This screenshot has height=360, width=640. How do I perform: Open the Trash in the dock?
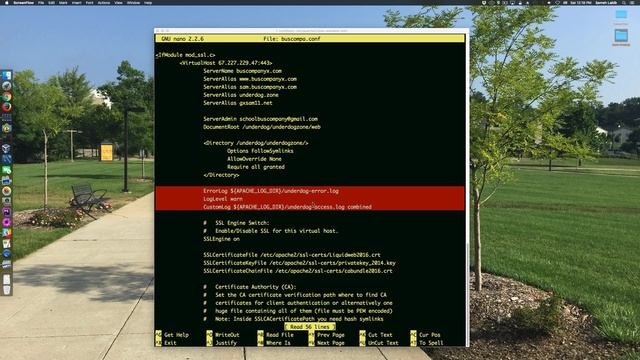click(7, 290)
